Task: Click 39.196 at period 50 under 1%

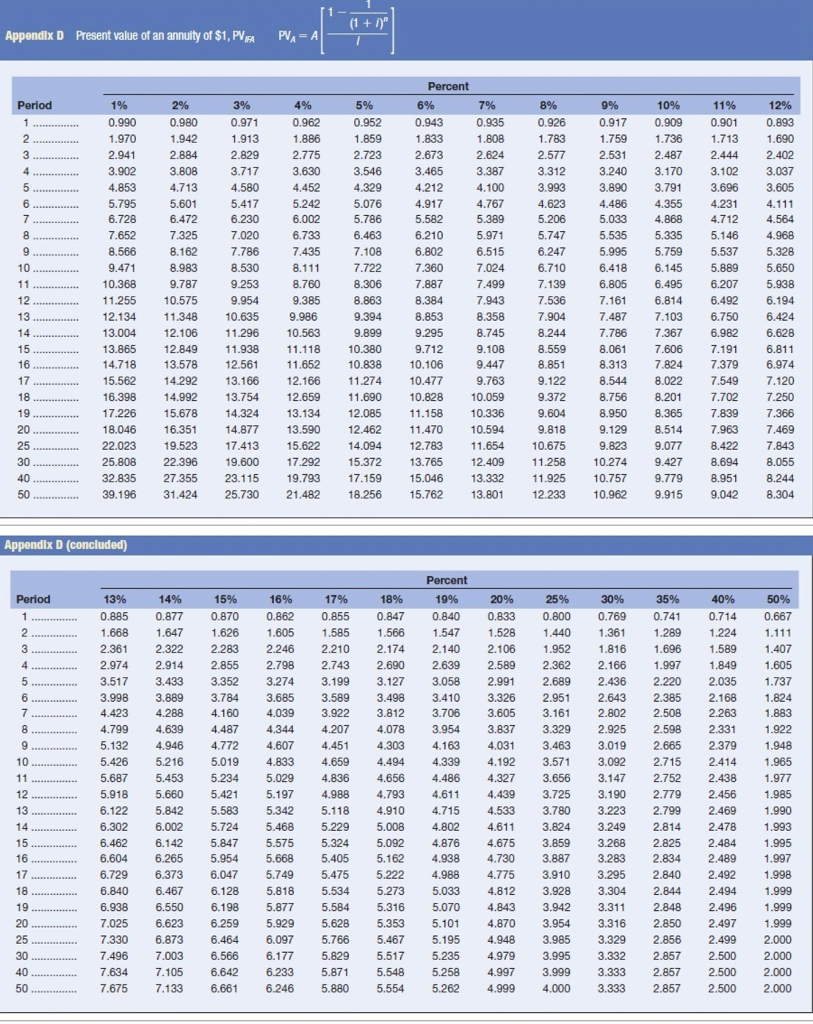Action: (x=120, y=494)
